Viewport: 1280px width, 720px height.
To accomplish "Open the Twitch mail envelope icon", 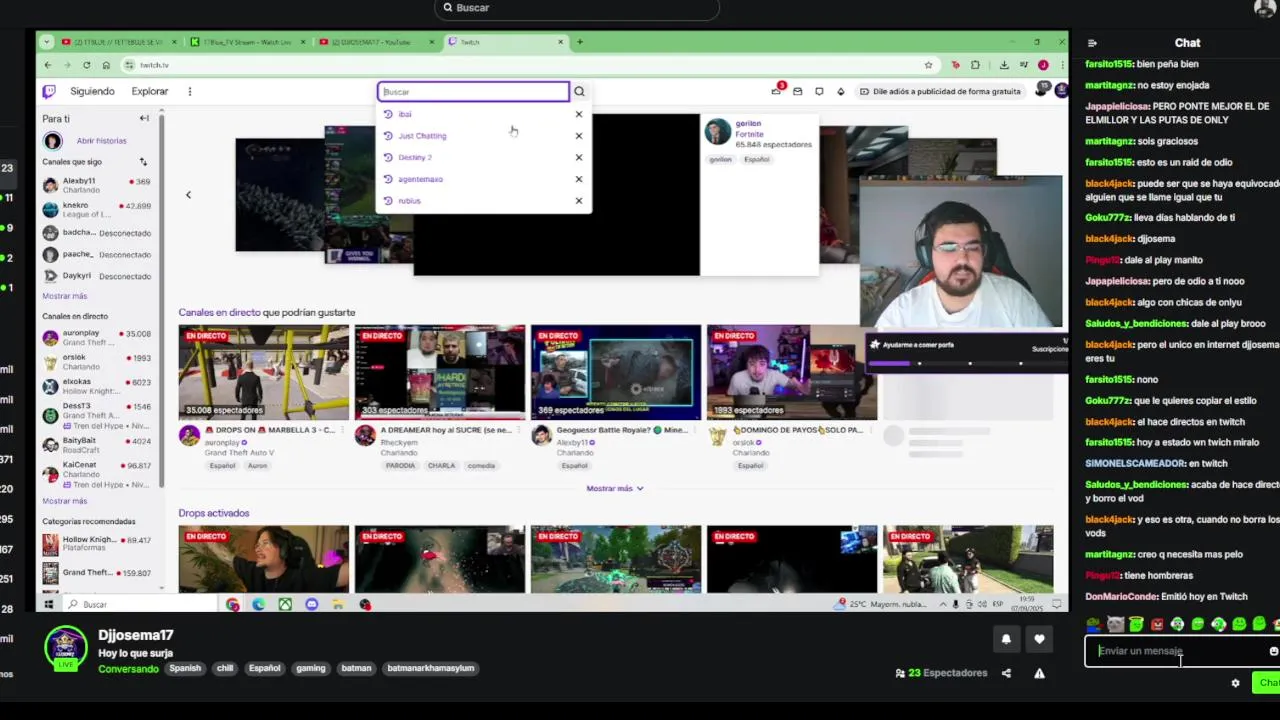I will coord(797,91).
